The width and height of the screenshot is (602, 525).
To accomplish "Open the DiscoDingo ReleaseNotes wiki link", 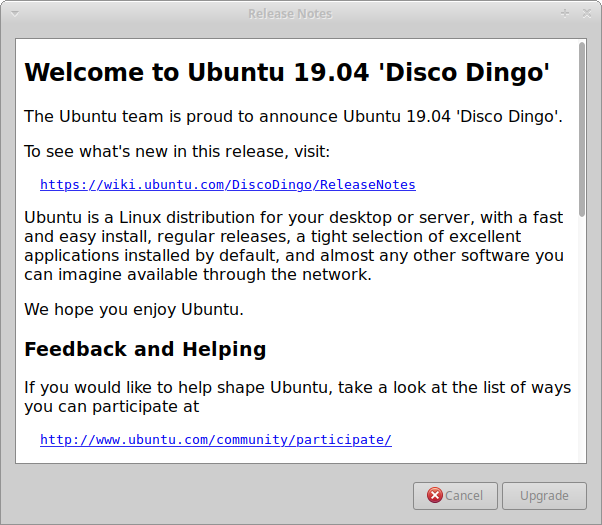I will [228, 185].
